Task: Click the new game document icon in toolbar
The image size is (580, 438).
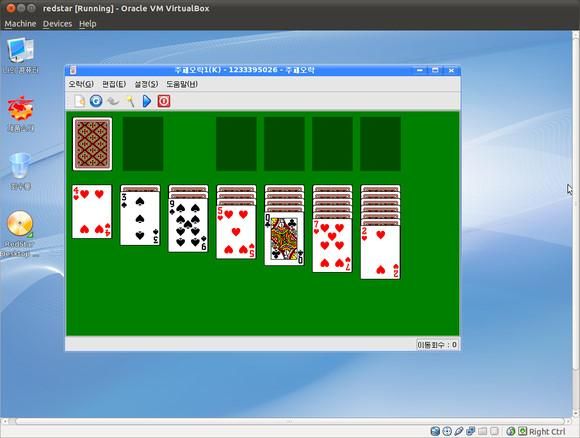Action: coord(80,101)
